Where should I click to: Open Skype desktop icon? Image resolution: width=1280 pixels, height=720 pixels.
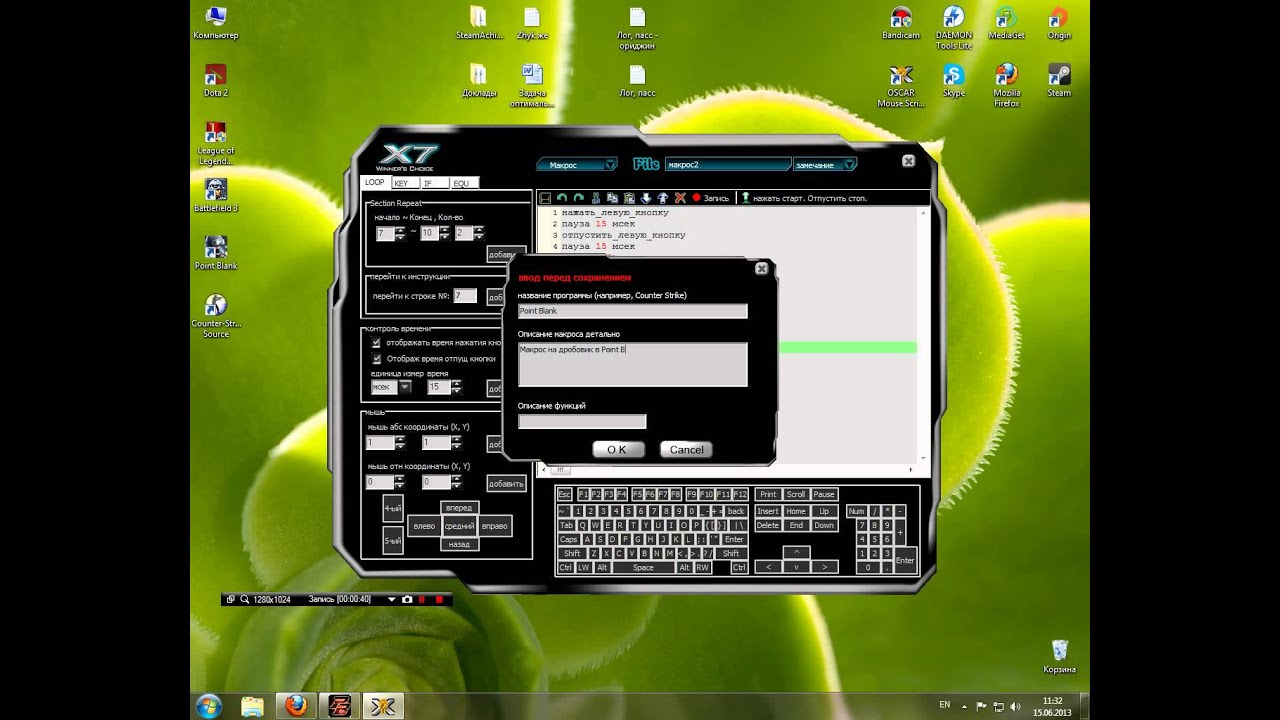tap(953, 82)
